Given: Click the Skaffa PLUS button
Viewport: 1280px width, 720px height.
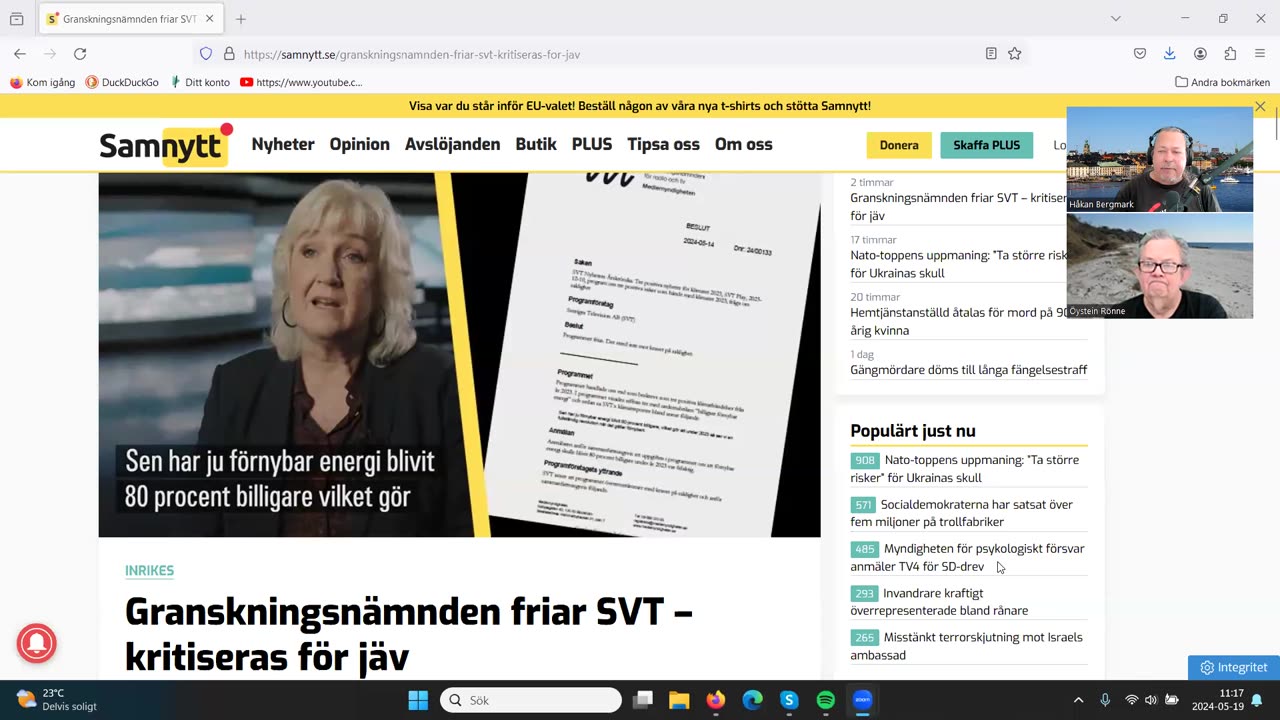Looking at the screenshot, I should [x=986, y=145].
